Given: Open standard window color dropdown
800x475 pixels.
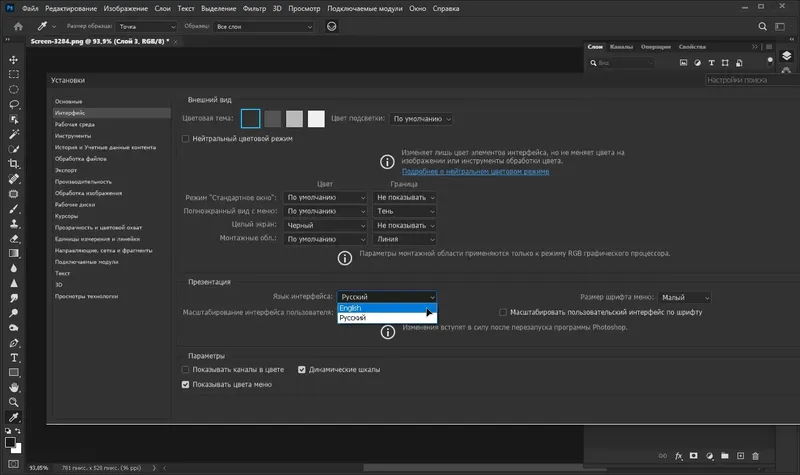Looking at the screenshot, I should [x=325, y=197].
